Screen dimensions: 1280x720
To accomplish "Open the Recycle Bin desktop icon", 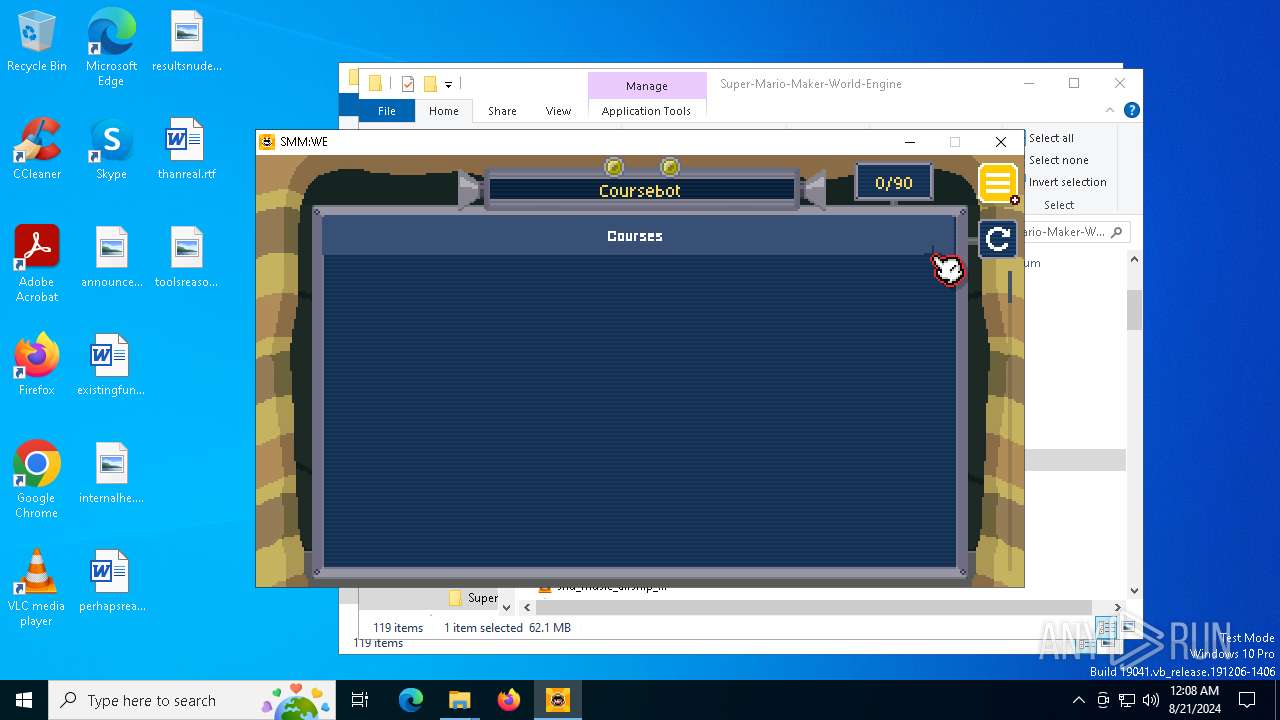I will pyautogui.click(x=37, y=42).
